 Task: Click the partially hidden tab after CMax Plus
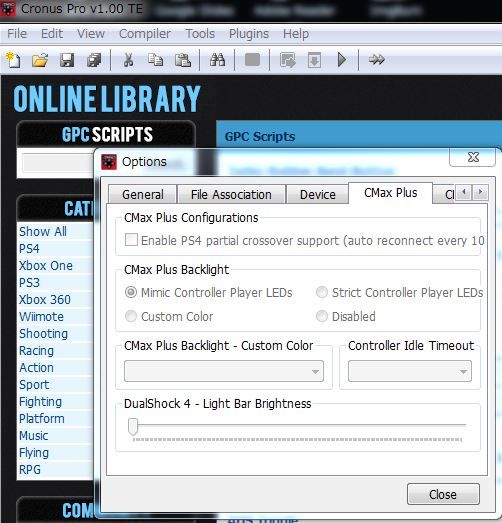444,194
